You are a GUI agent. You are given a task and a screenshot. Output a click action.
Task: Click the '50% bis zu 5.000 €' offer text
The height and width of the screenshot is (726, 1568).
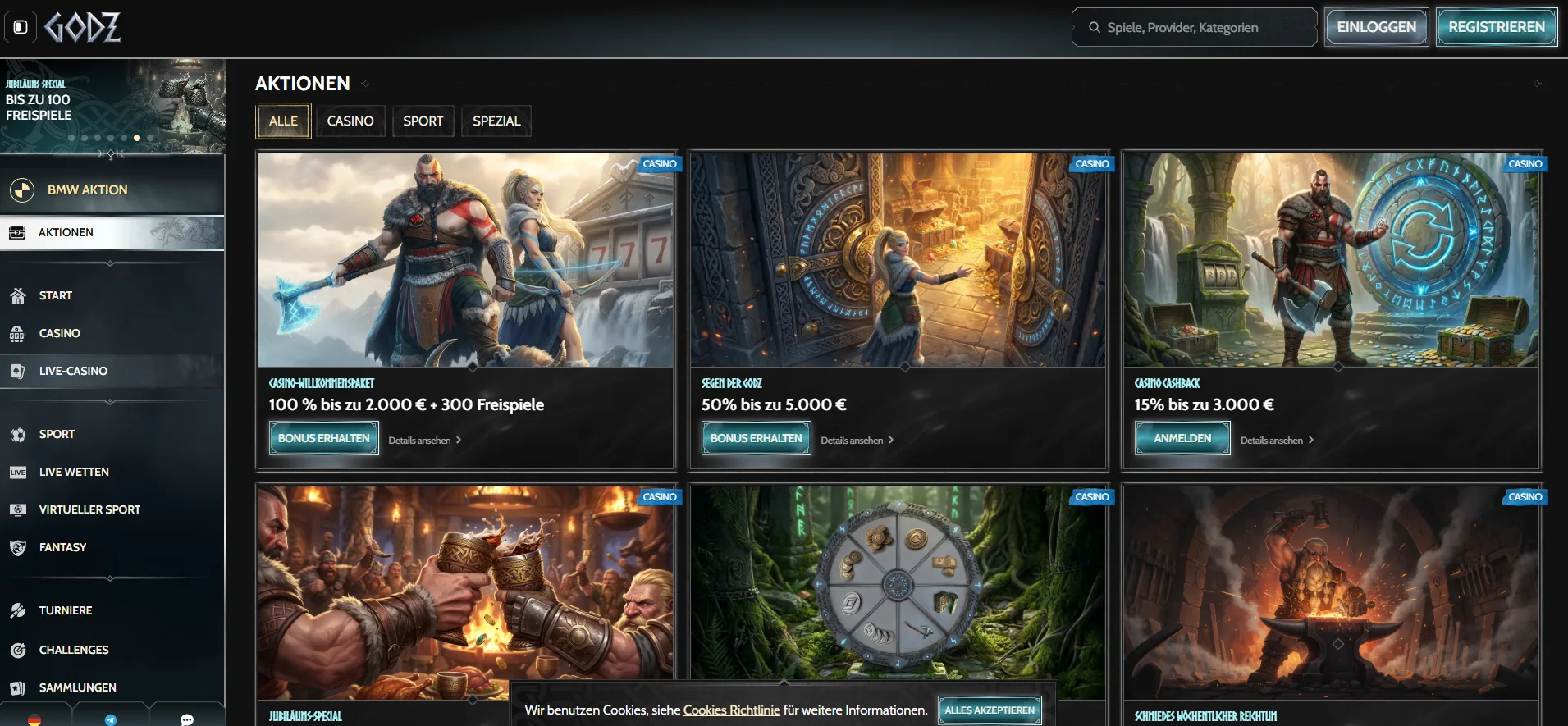(x=774, y=404)
